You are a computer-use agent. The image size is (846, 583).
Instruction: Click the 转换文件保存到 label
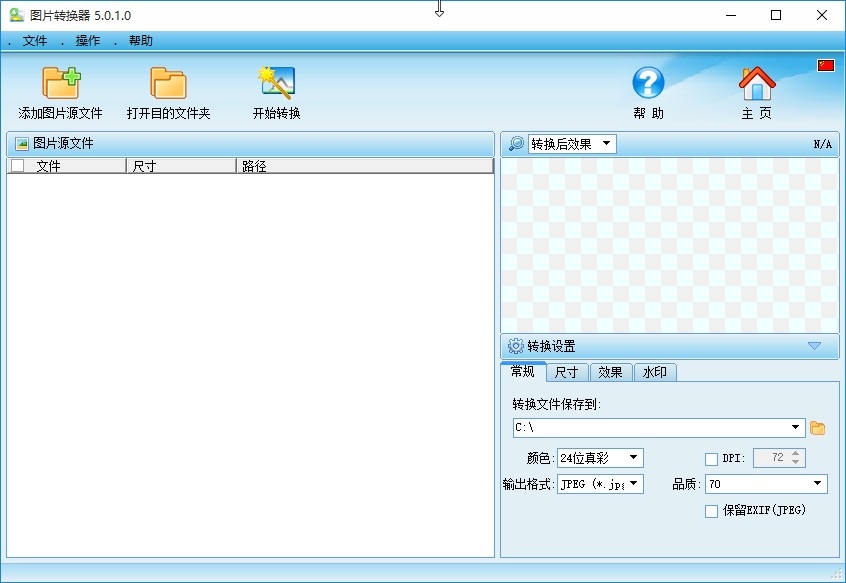pos(556,404)
